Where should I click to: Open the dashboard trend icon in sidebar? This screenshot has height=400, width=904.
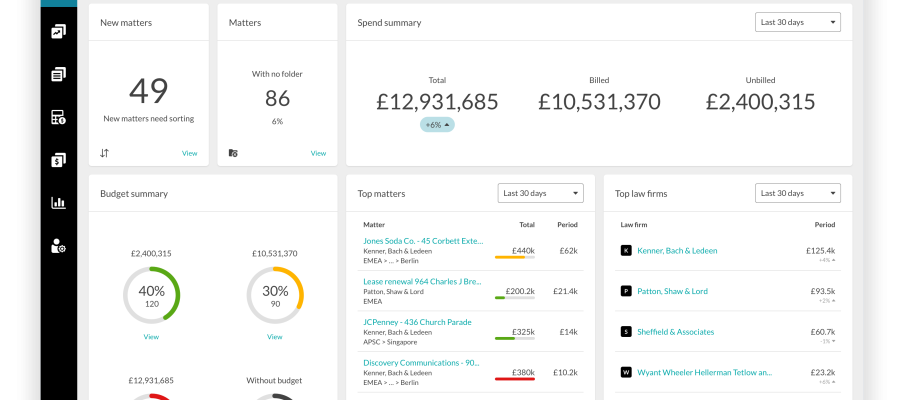click(58, 32)
